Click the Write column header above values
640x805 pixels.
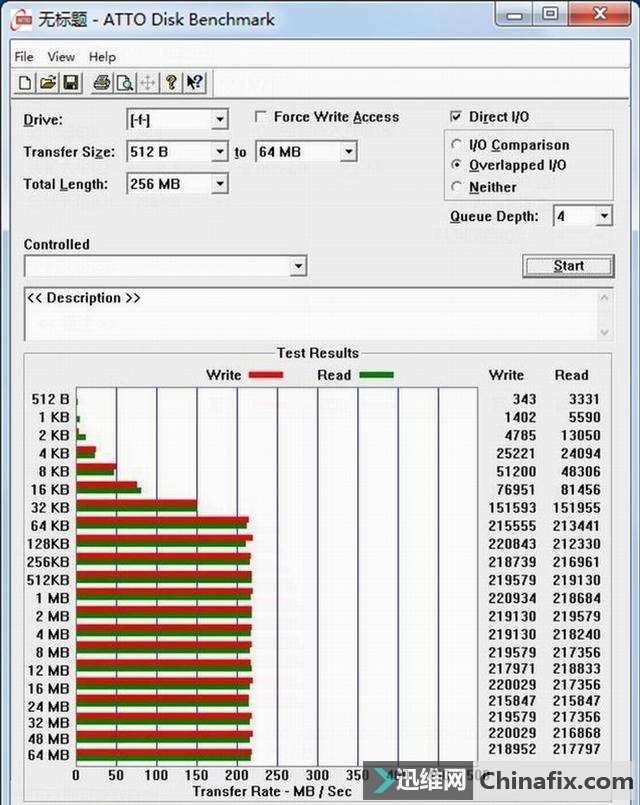(506, 375)
